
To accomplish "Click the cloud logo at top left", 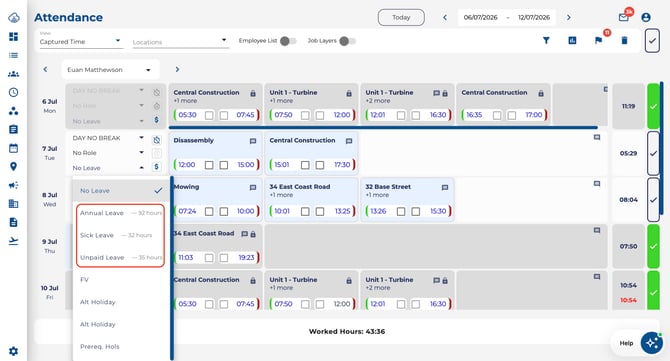I will (14, 18).
